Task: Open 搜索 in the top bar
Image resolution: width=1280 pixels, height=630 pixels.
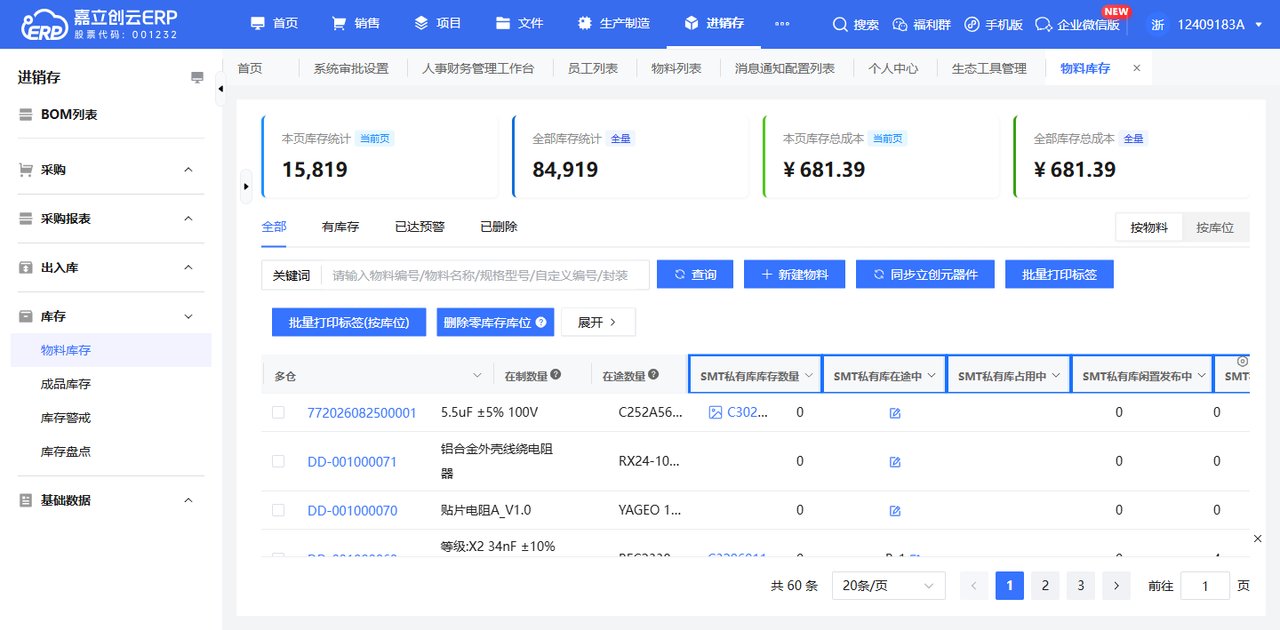Action: coord(856,24)
